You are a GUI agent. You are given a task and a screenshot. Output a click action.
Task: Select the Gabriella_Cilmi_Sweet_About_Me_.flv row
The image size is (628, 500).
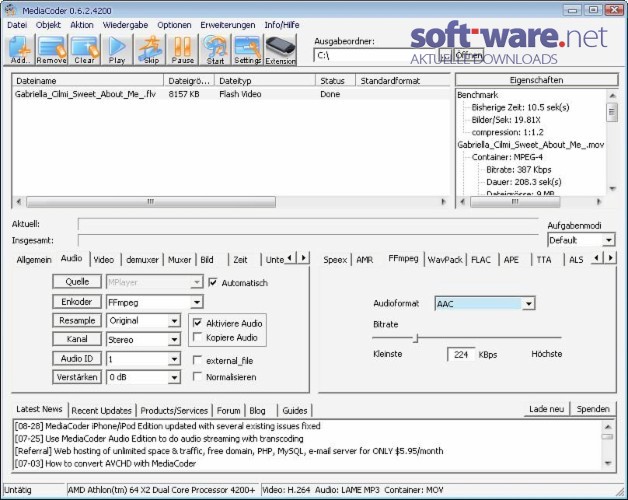231,94
